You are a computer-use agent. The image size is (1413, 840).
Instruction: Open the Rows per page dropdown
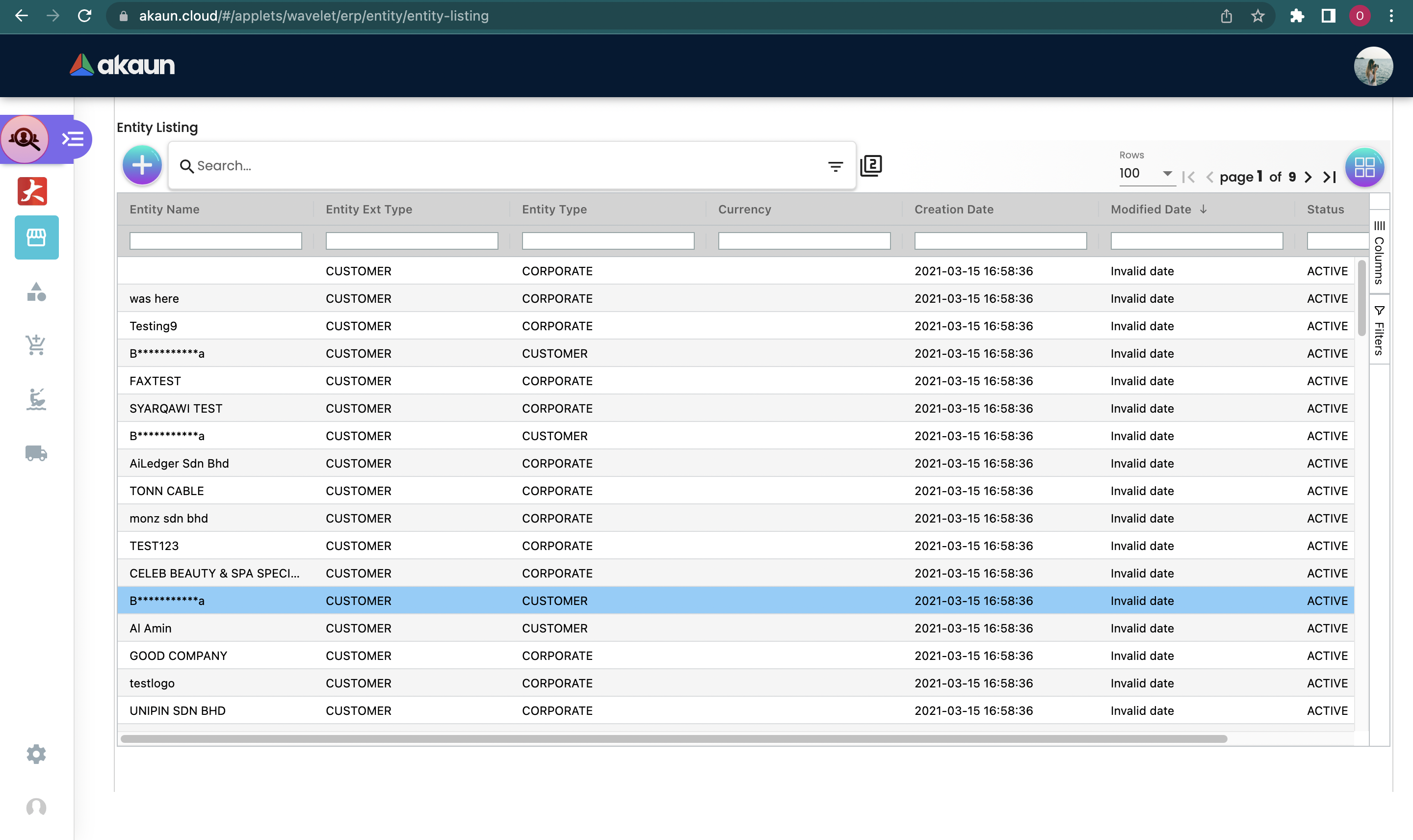tap(1145, 174)
